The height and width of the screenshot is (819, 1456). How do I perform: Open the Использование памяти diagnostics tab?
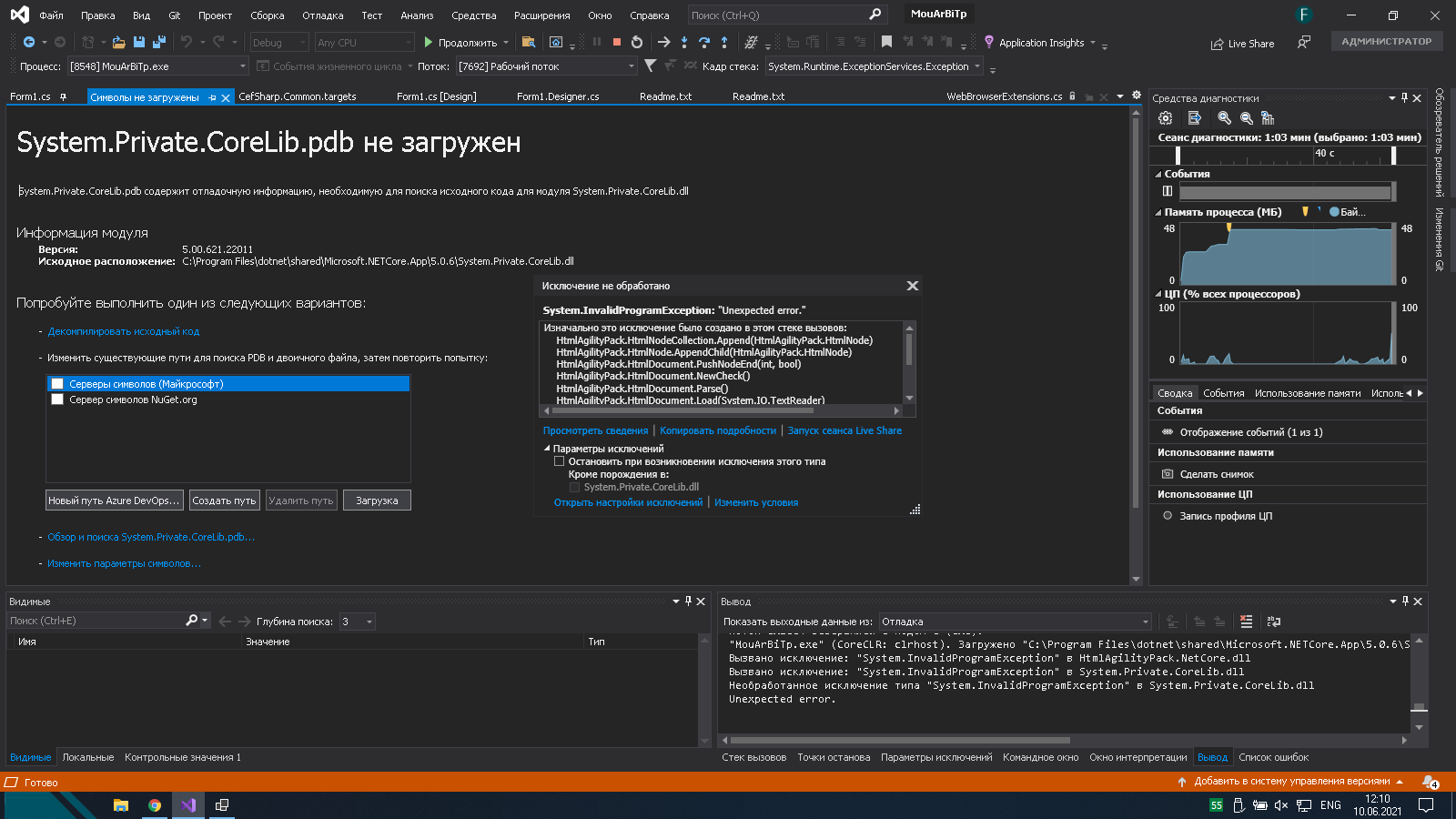pos(1308,393)
